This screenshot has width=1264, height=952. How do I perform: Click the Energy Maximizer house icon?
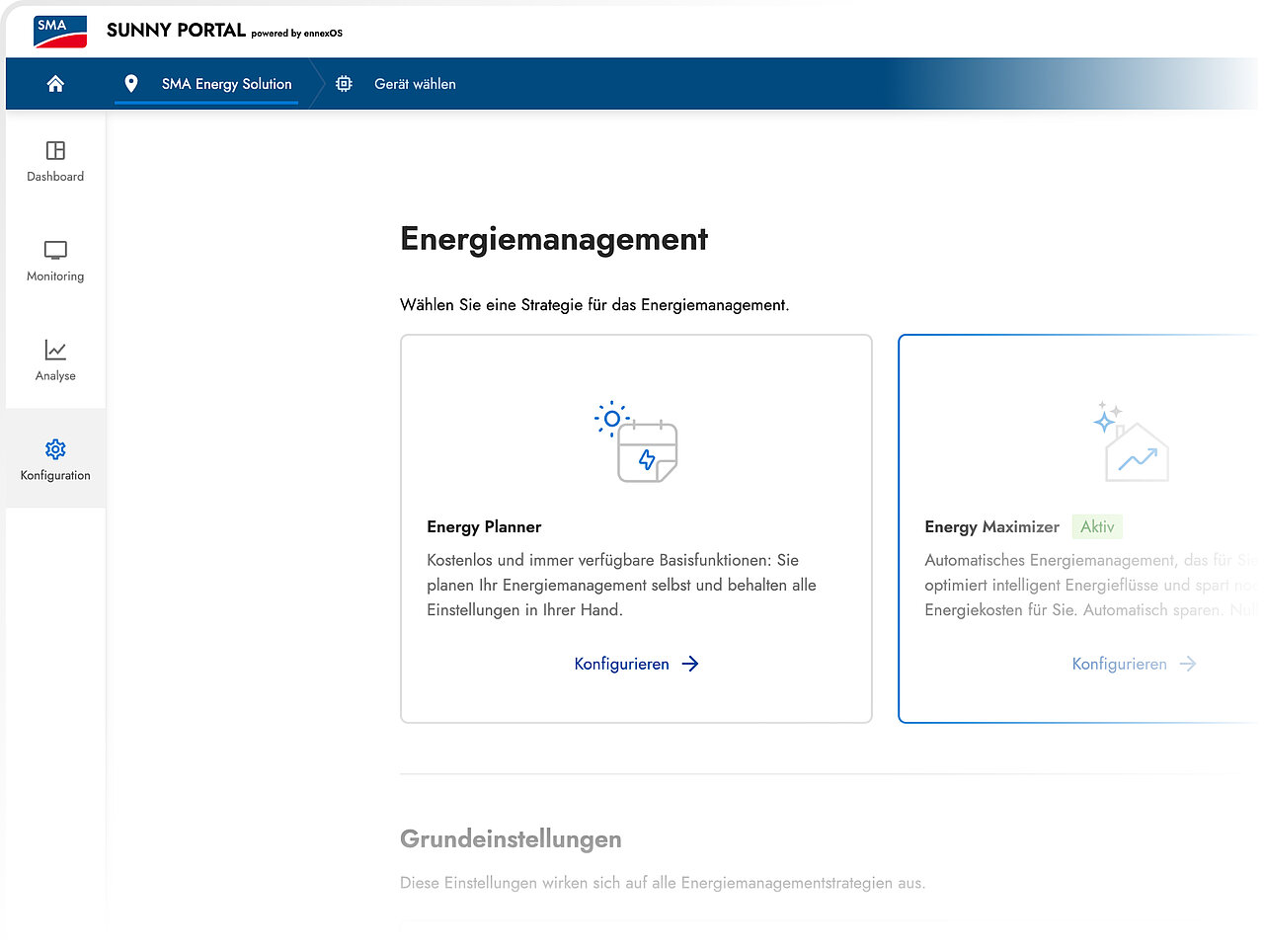coord(1132,442)
